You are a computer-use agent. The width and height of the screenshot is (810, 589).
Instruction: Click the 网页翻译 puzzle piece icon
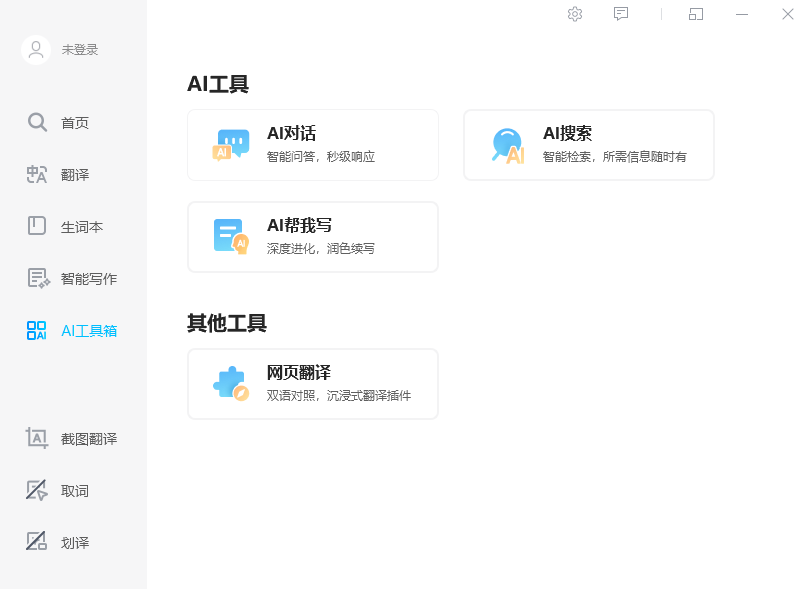click(231, 384)
